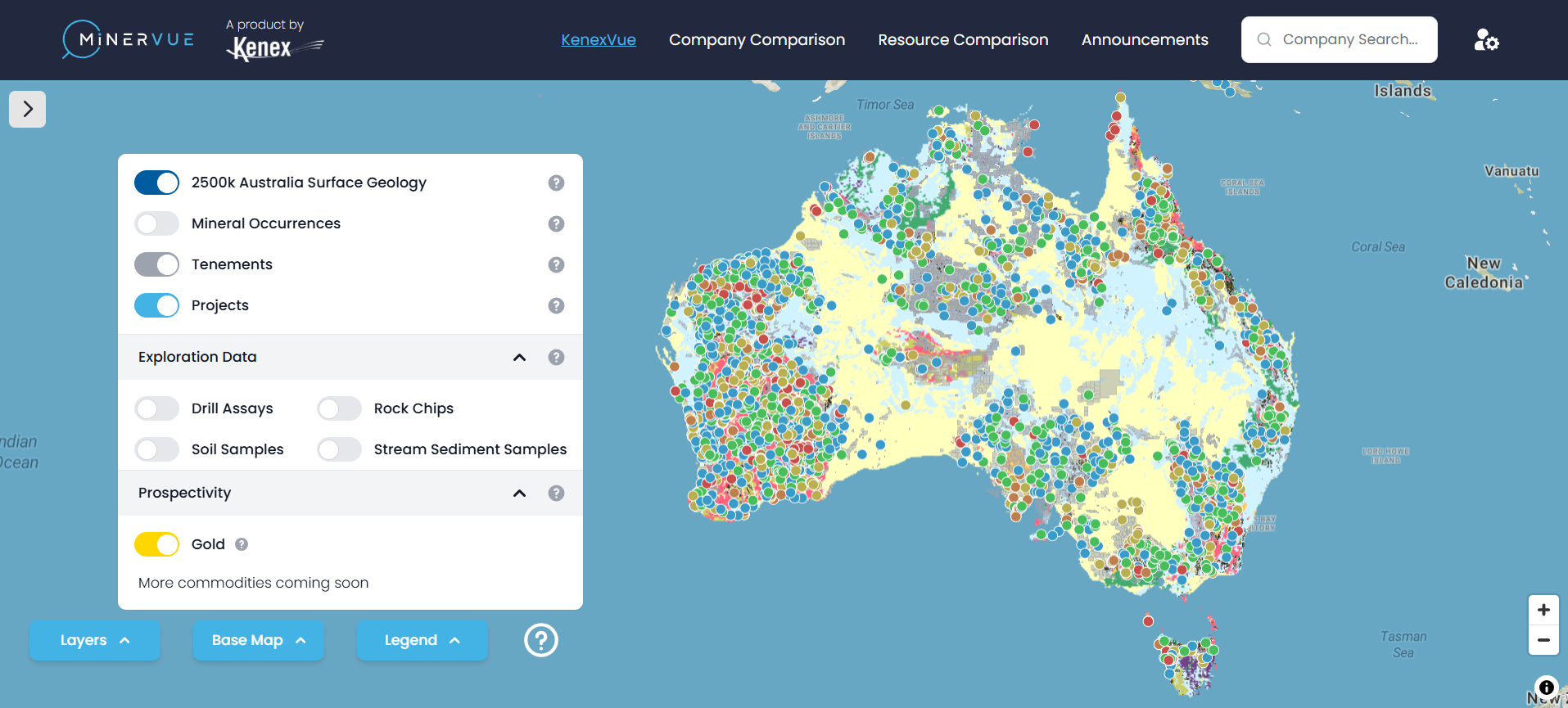
Task: Open help for 2500k Australia Surface Geology
Action: [x=556, y=183]
